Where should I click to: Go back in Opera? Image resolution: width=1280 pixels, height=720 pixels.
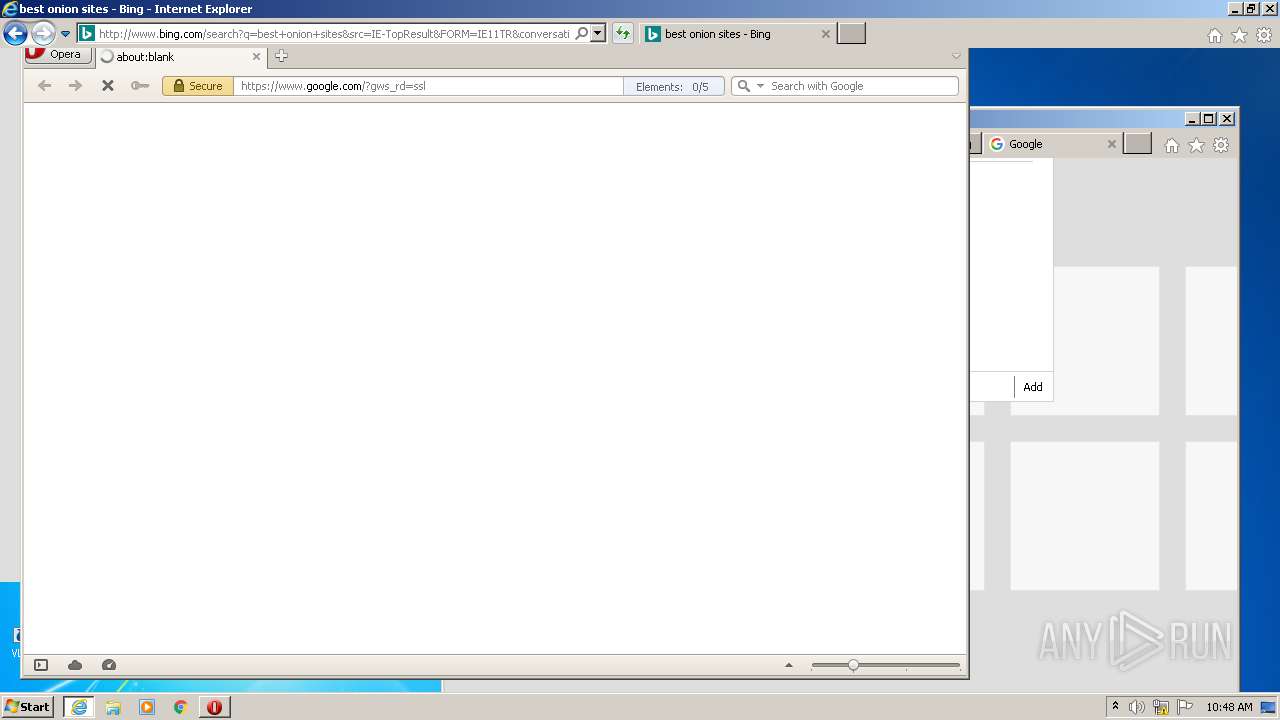(44, 86)
